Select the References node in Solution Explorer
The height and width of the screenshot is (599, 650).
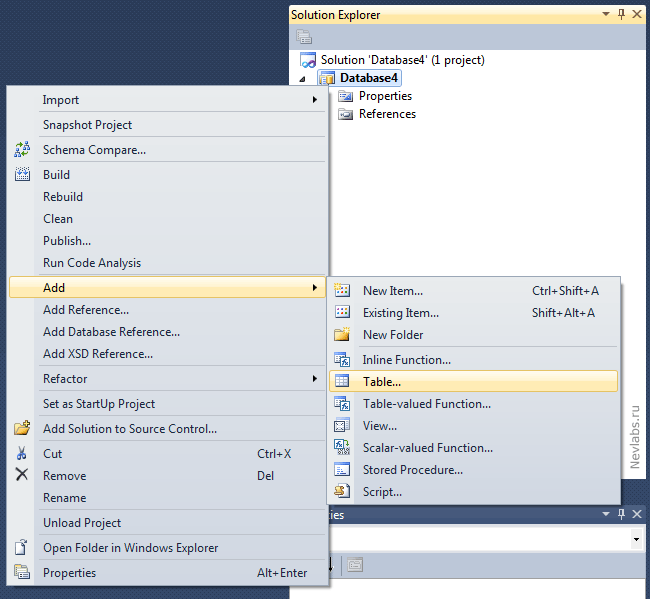(x=386, y=114)
